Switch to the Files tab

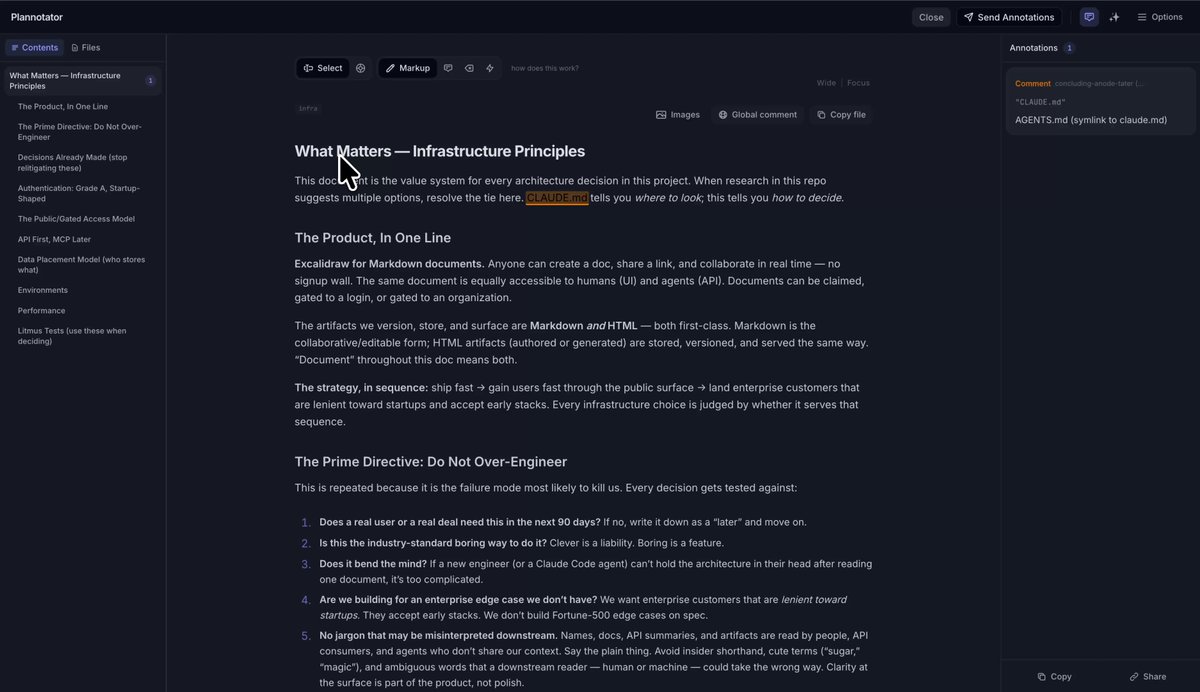pos(85,47)
